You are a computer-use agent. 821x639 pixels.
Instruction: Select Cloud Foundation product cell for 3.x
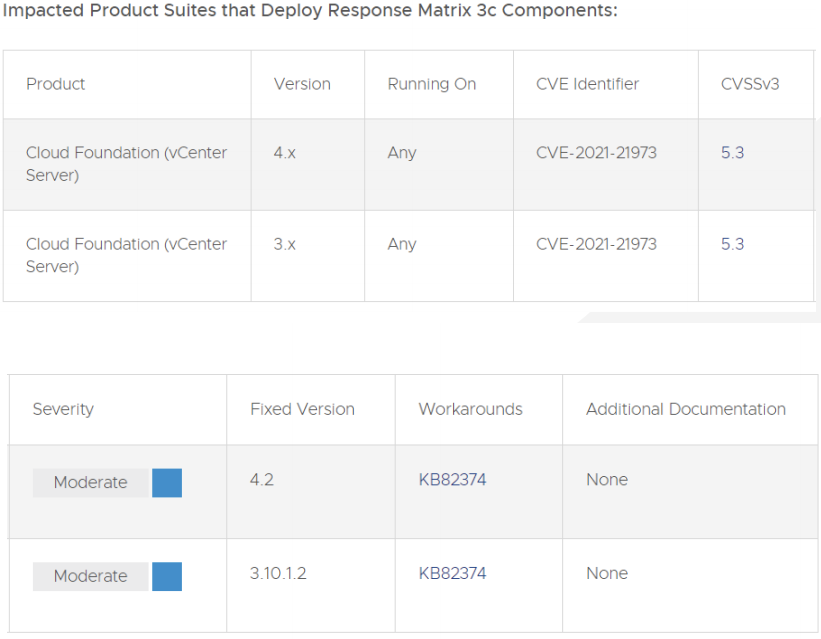[x=127, y=256]
